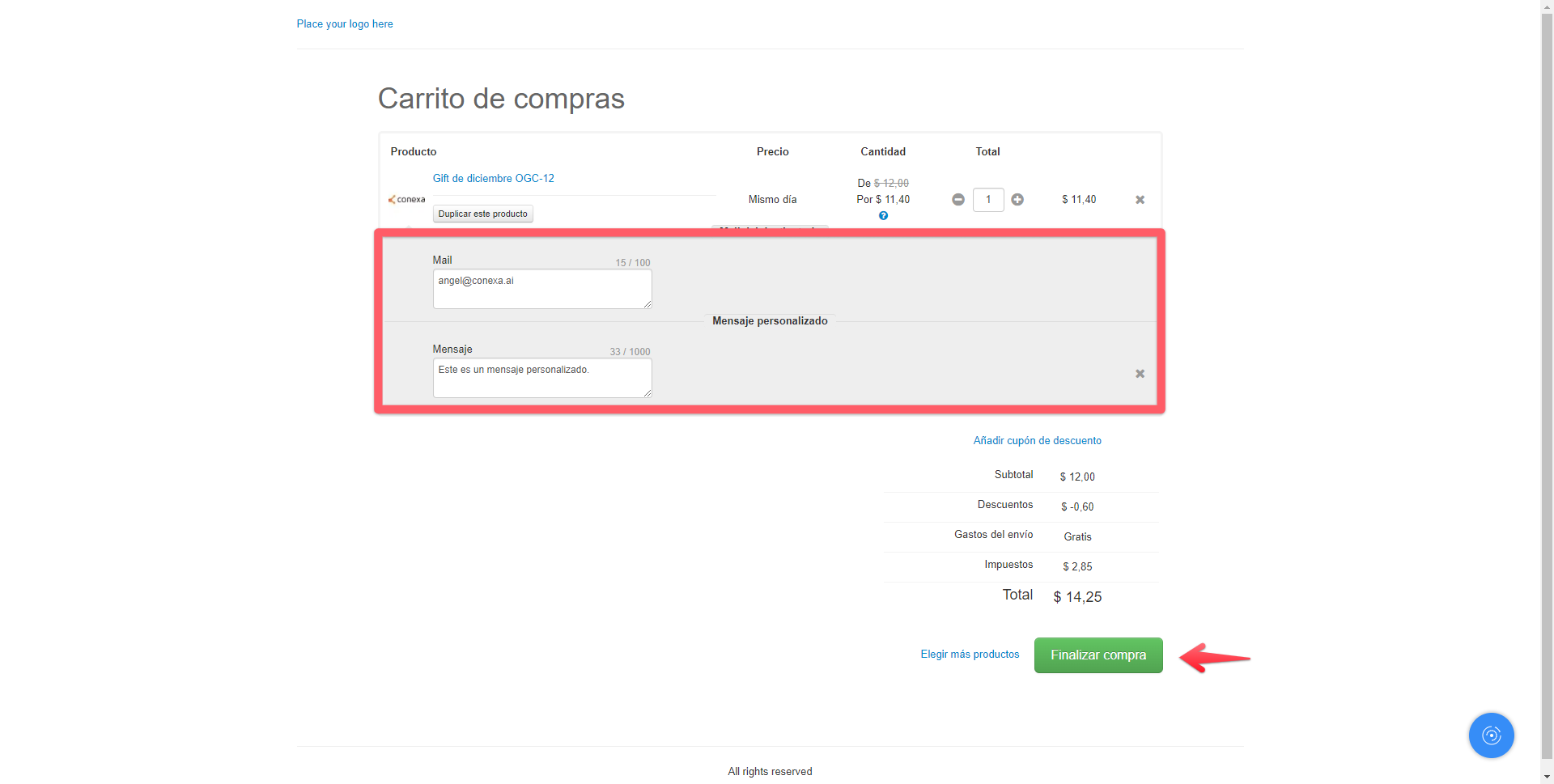Screen dimensions: 1554x784
Task: Click the scrollbar up arrow
Action: pos(1547,6)
